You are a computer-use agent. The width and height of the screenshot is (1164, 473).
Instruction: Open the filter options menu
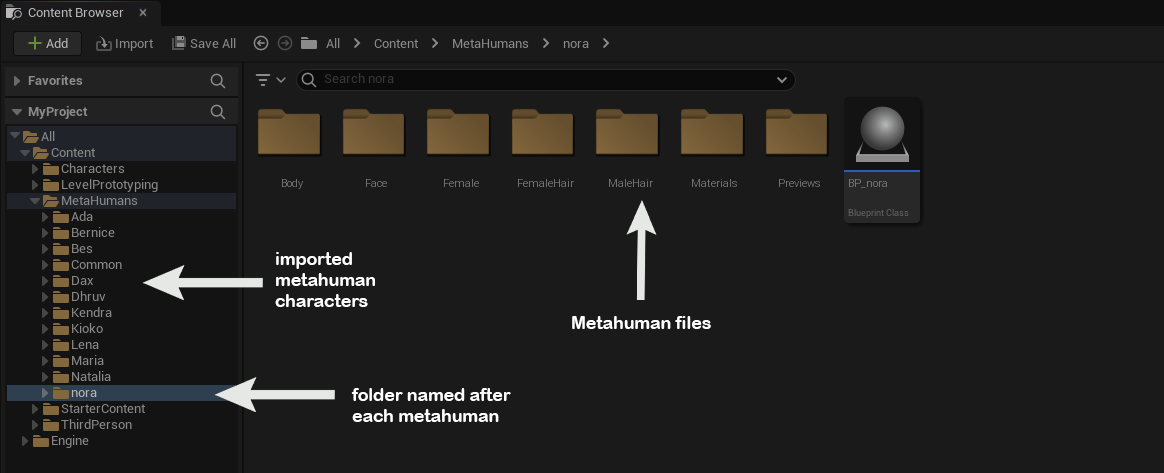(269, 79)
